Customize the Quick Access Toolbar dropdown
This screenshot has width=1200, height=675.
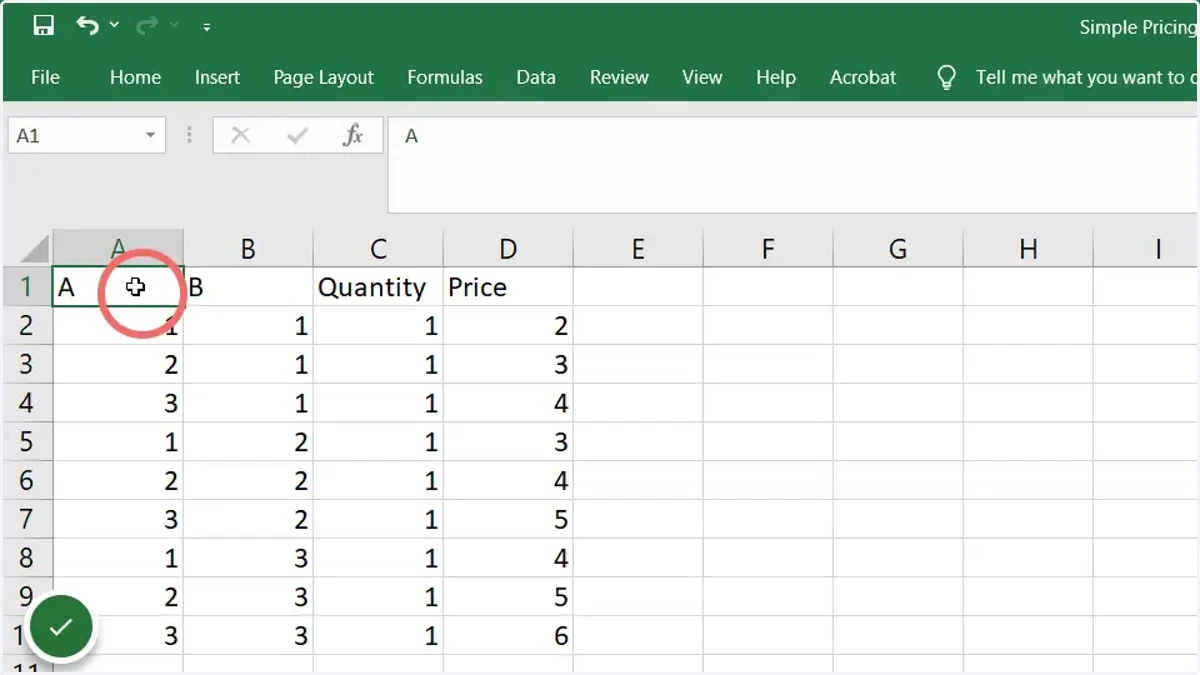[207, 27]
